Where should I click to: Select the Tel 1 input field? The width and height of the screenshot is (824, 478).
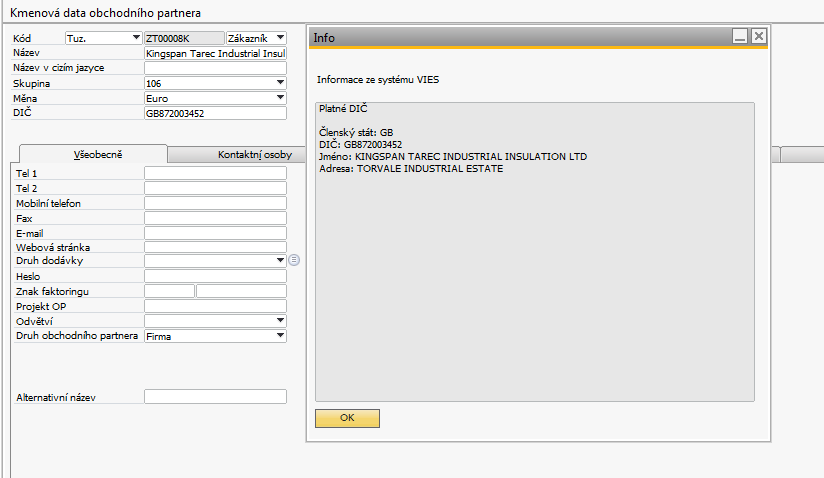click(215, 173)
